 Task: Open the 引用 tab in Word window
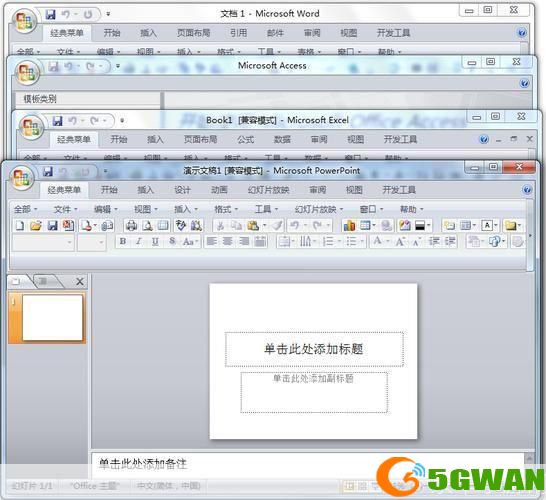[239, 33]
